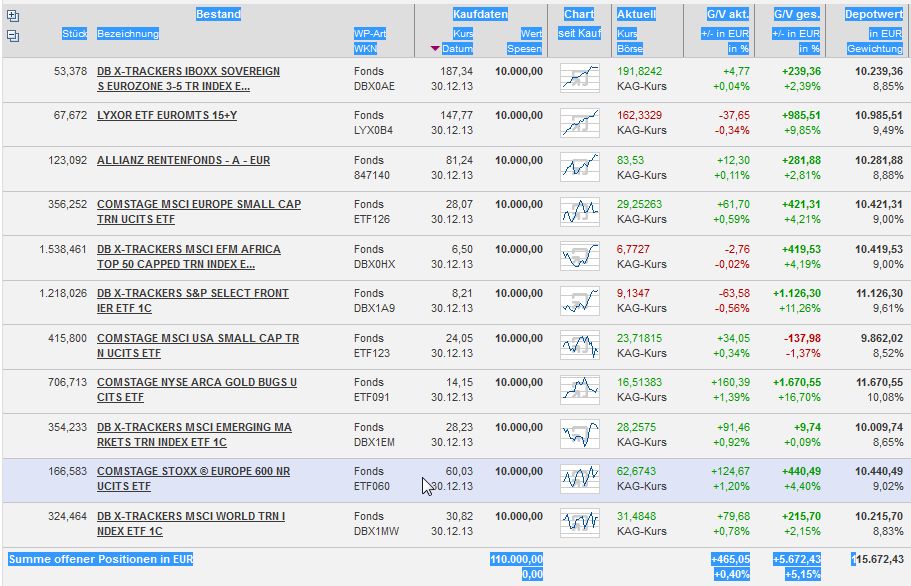The height and width of the screenshot is (586, 911).
Task: Open chart thumbnail for DB X-Trackers MSCI Emerging Markets
Action: 580,434
